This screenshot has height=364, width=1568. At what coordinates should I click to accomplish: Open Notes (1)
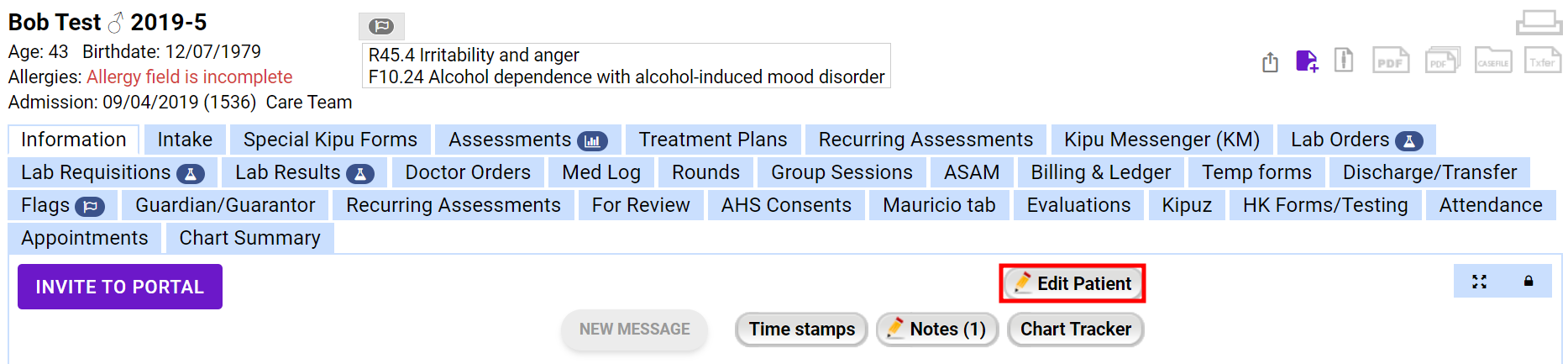pyautogui.click(x=936, y=329)
